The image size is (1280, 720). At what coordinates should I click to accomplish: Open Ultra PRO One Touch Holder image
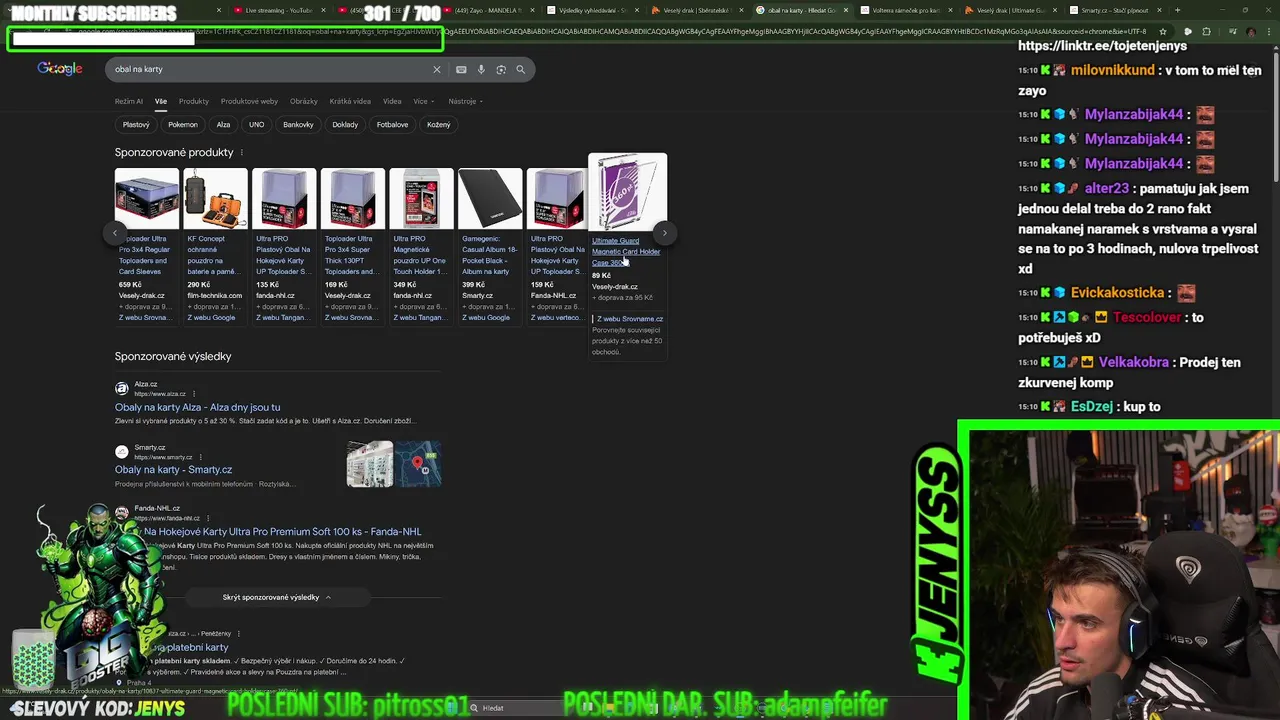click(x=421, y=199)
